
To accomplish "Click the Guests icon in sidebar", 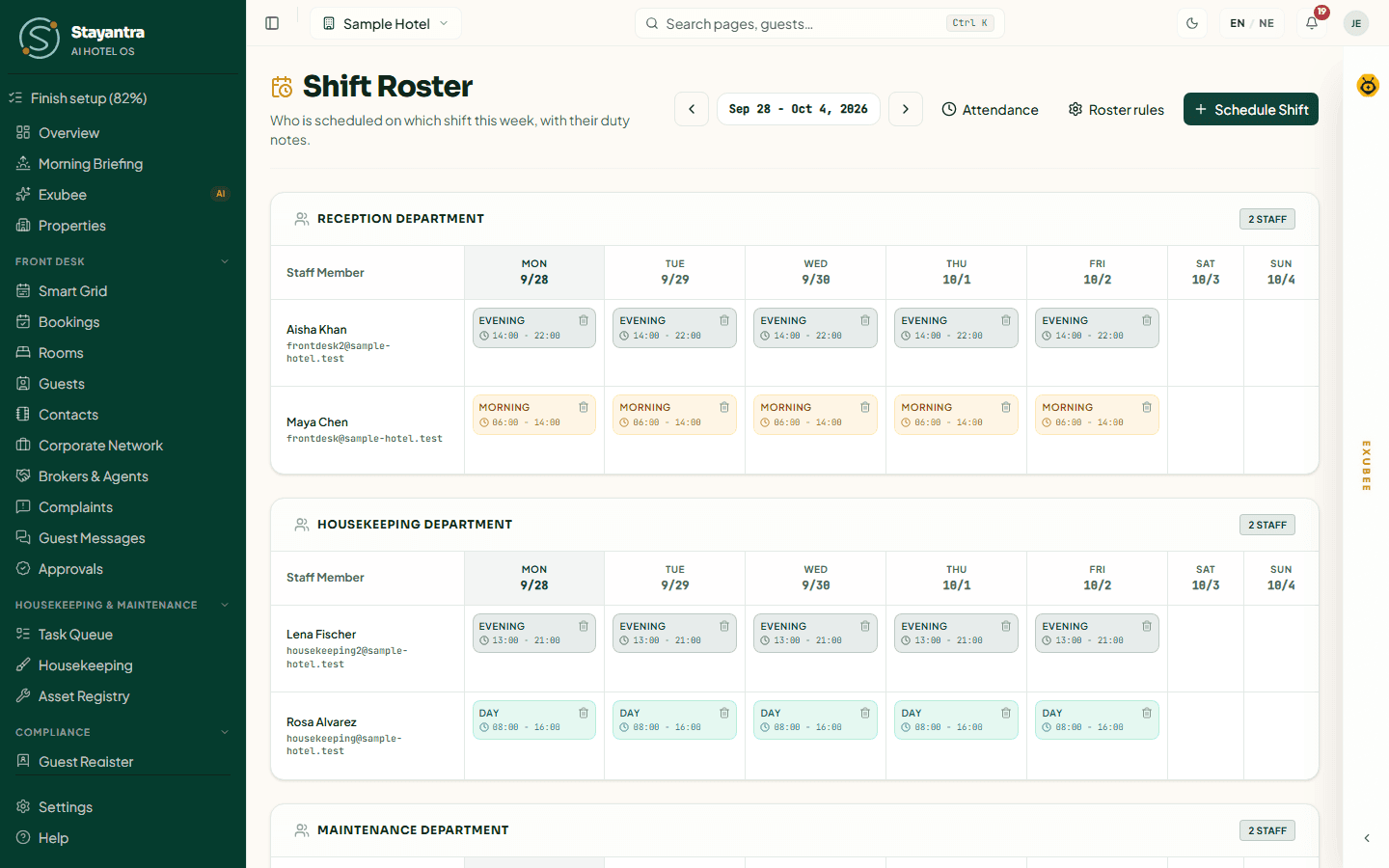I will [x=23, y=384].
